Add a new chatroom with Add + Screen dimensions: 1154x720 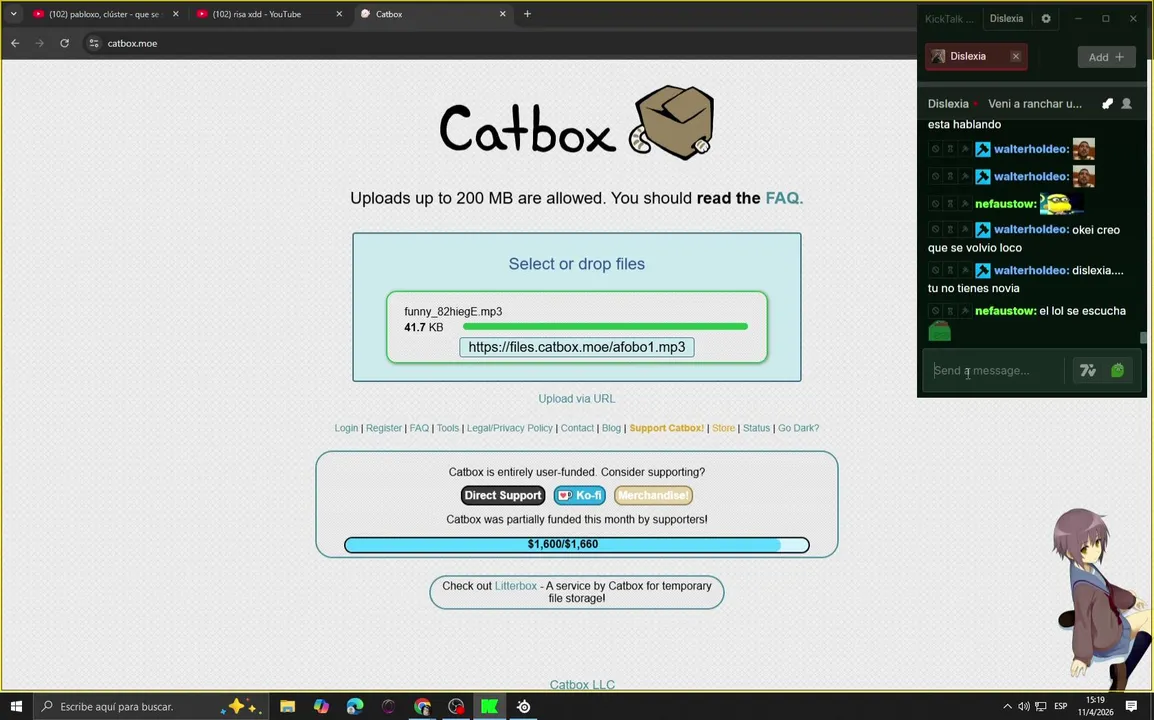1106,57
